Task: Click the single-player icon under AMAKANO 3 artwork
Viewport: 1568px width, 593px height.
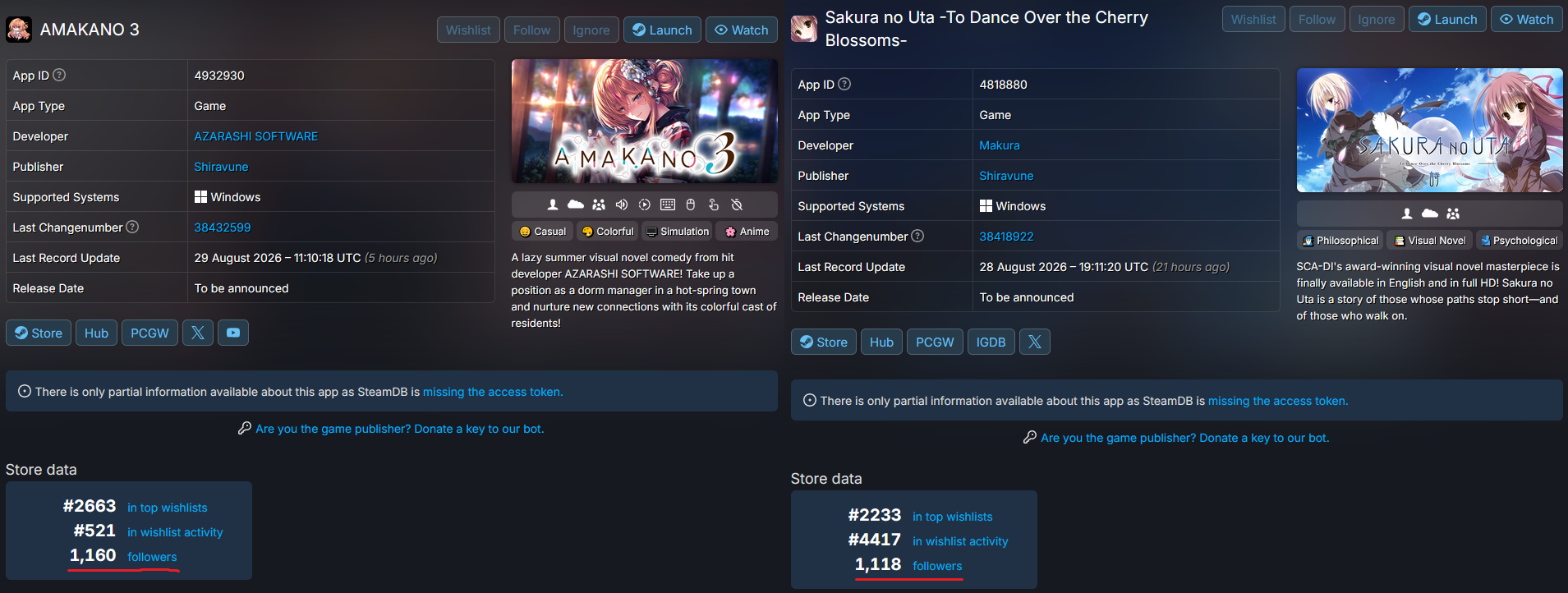Action: [553, 205]
